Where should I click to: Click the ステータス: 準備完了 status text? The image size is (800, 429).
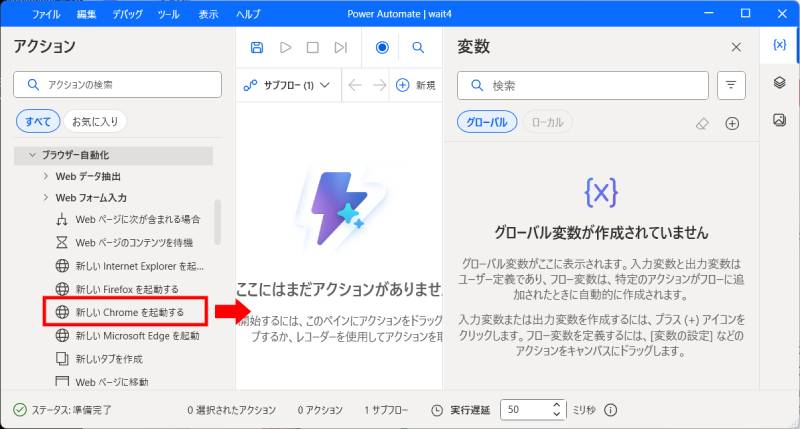point(71,410)
